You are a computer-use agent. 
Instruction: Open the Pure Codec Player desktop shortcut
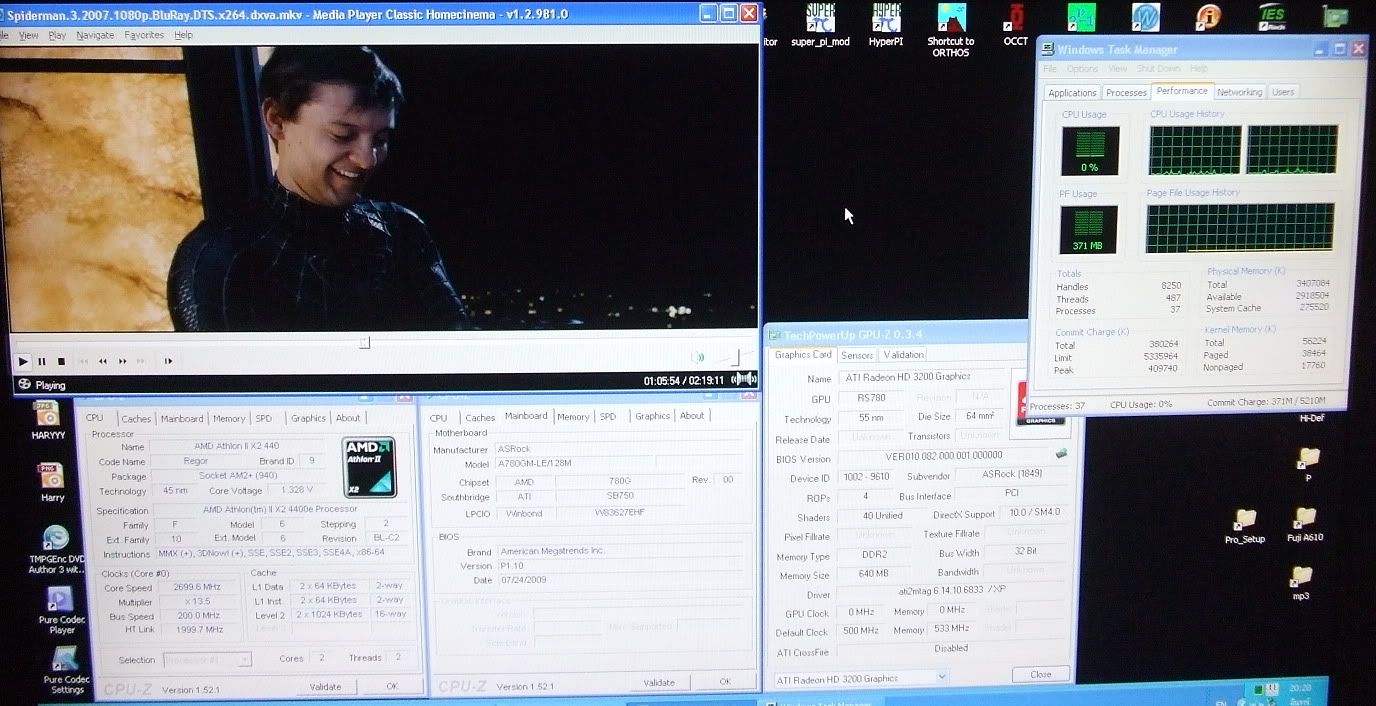tap(62, 610)
